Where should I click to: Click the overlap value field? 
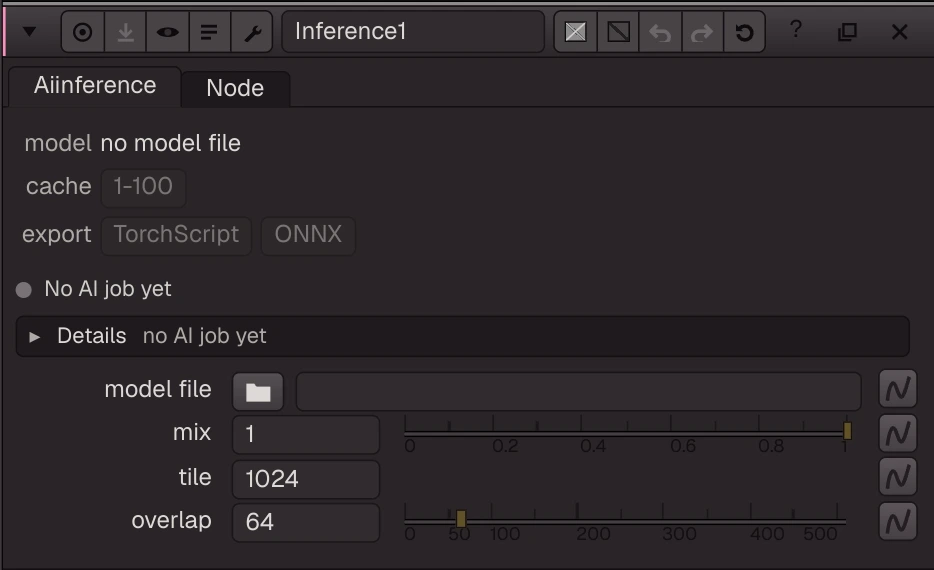[x=306, y=522]
